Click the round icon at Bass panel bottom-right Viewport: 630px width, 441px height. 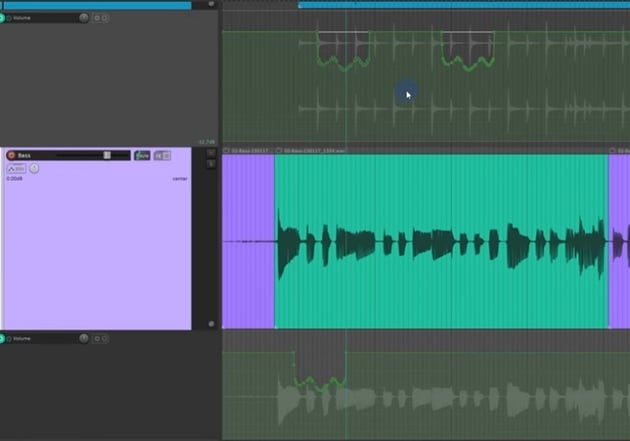pyautogui.click(x=211, y=324)
